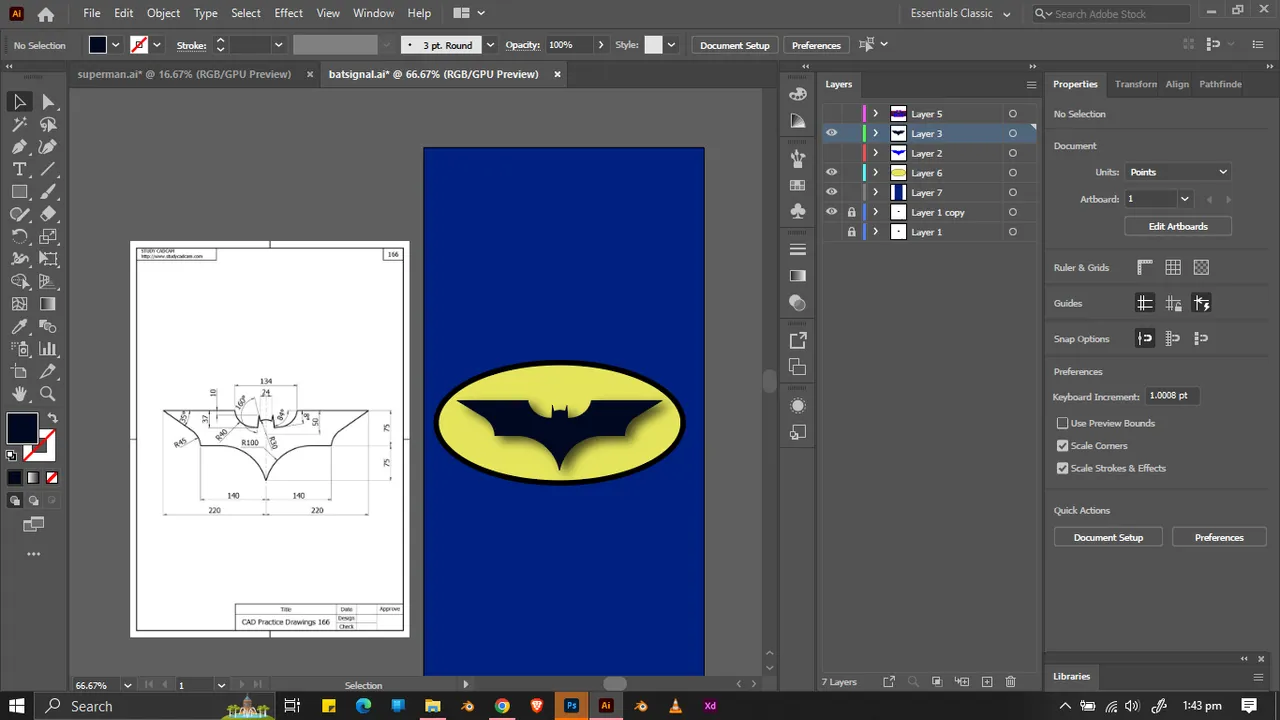The width and height of the screenshot is (1280, 720).
Task: Enable Use Preview Bounds checkbox
Action: tap(1063, 423)
